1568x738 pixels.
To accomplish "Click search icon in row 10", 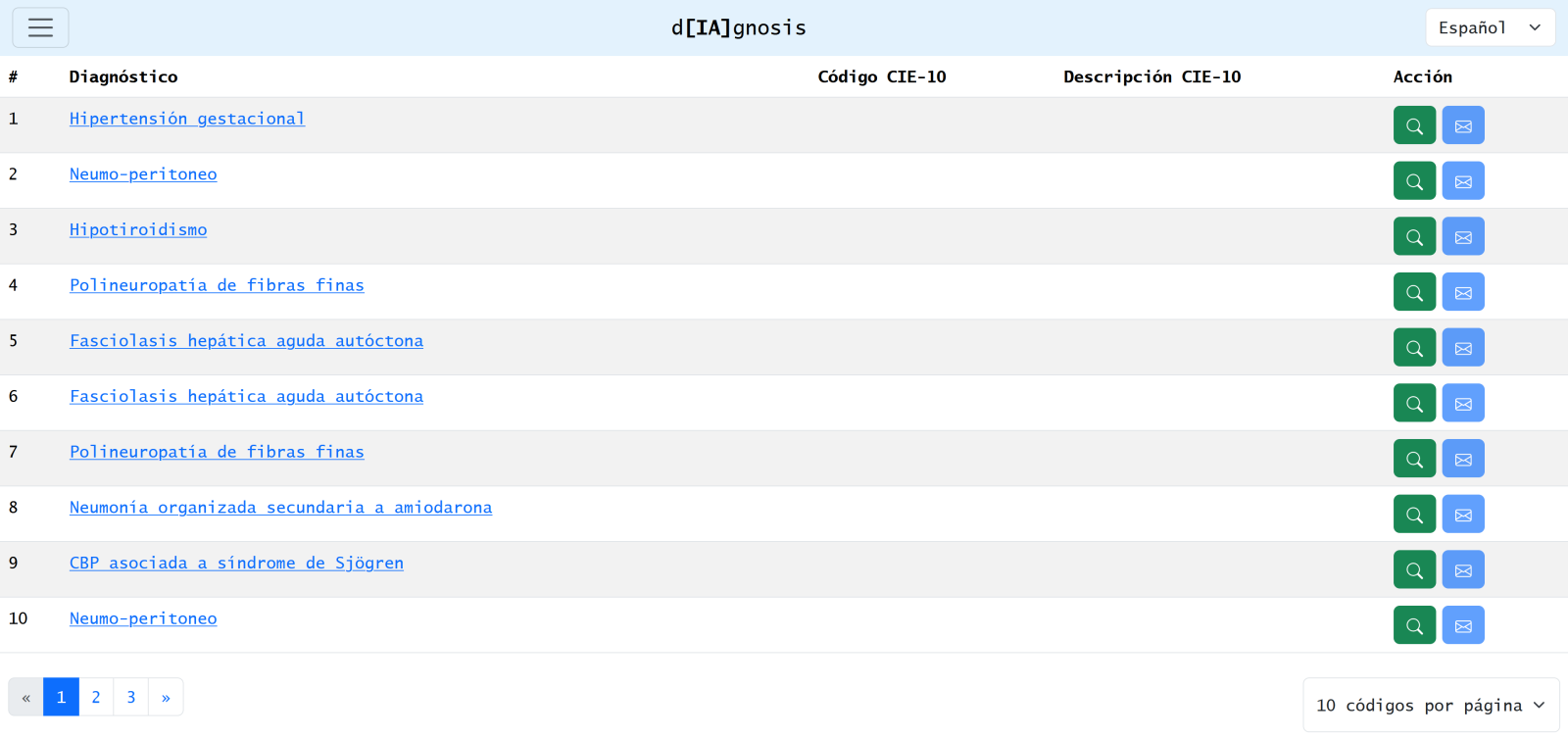I will tap(1414, 625).
